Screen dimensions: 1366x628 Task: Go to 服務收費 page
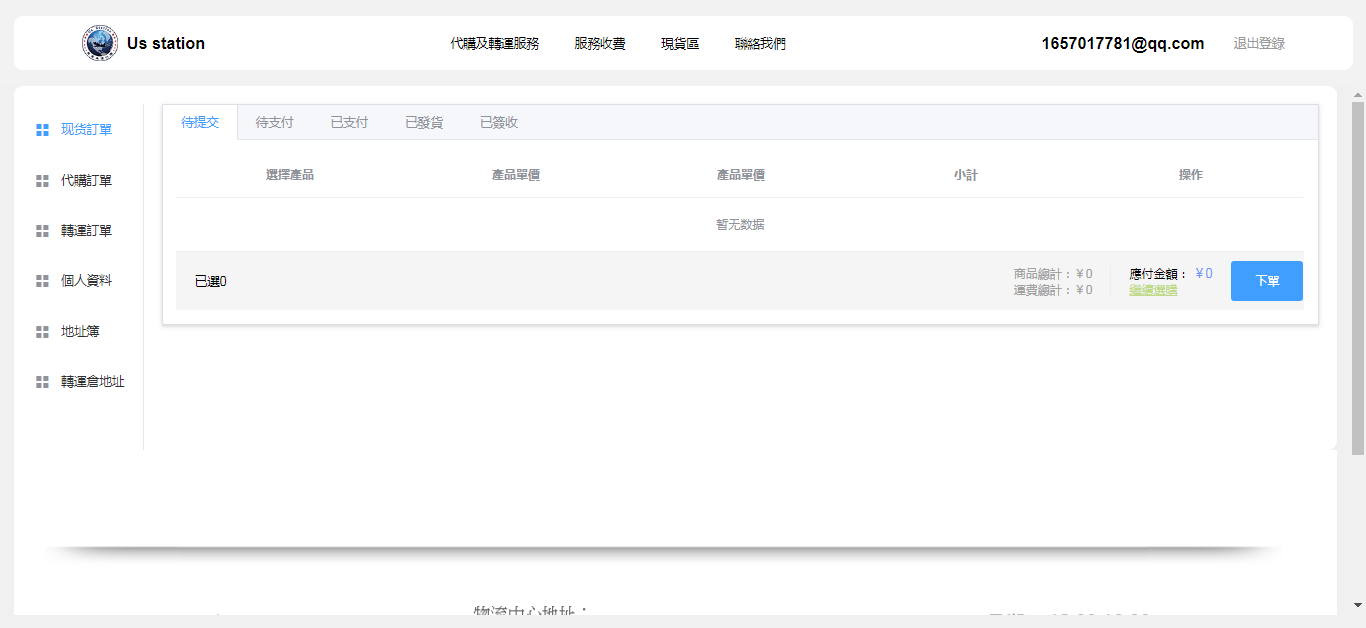600,44
